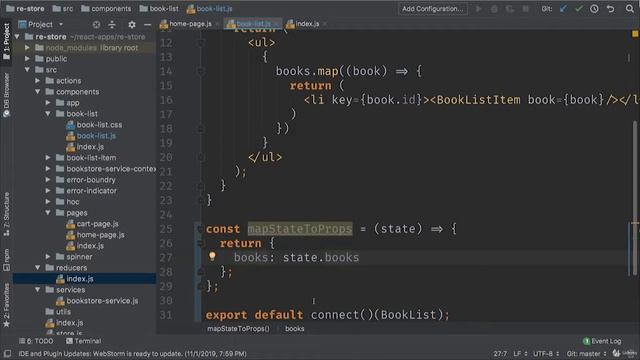Select book-list.css in the tree

99,125
